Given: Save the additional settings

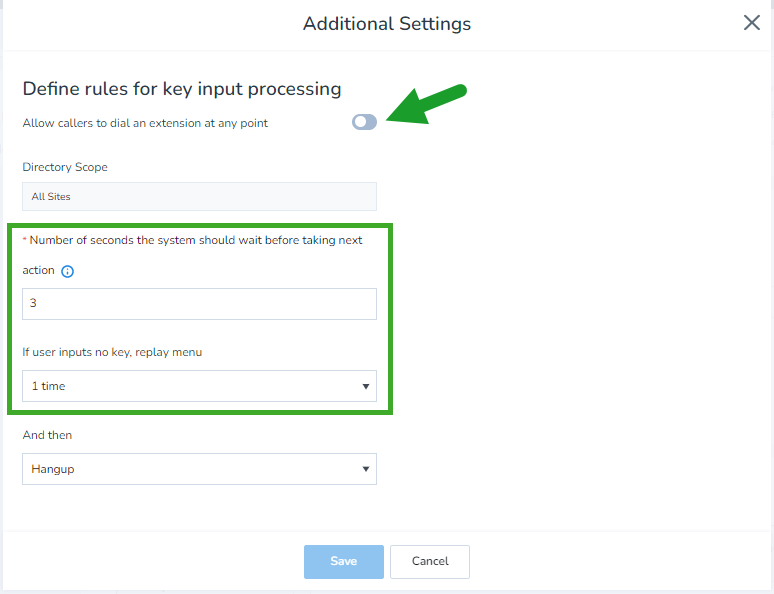Looking at the screenshot, I should pyautogui.click(x=344, y=561).
